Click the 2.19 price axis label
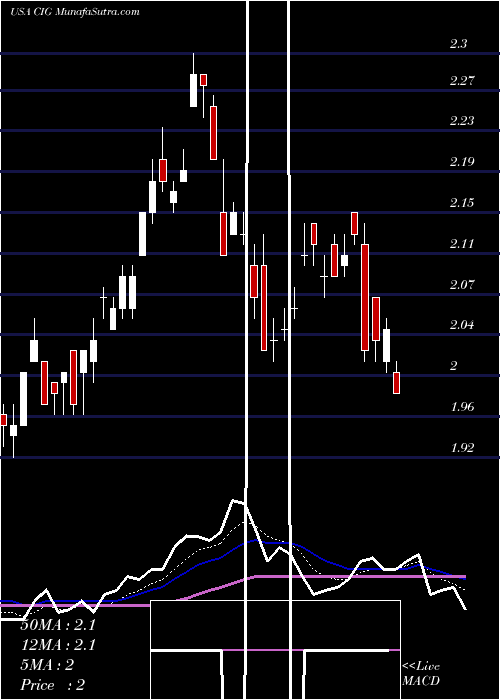Viewport: 500px width, 700px height. [x=462, y=161]
